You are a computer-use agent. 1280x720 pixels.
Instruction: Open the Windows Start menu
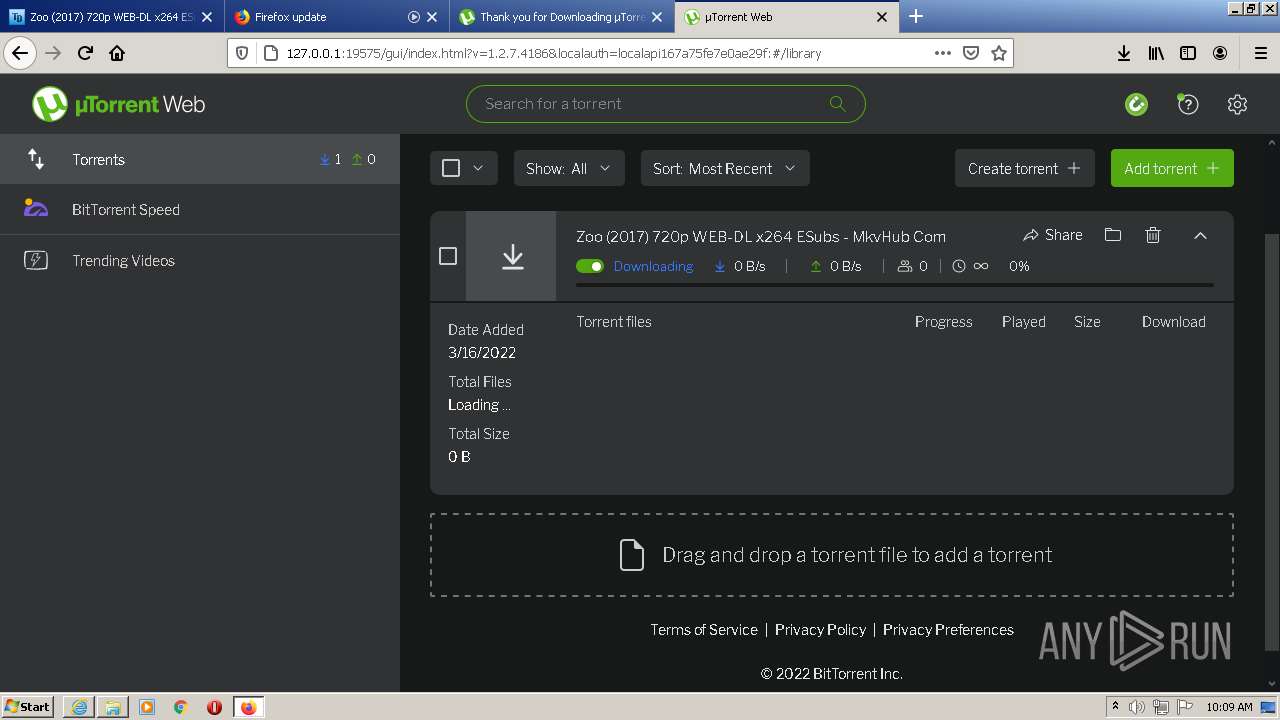click(x=27, y=706)
